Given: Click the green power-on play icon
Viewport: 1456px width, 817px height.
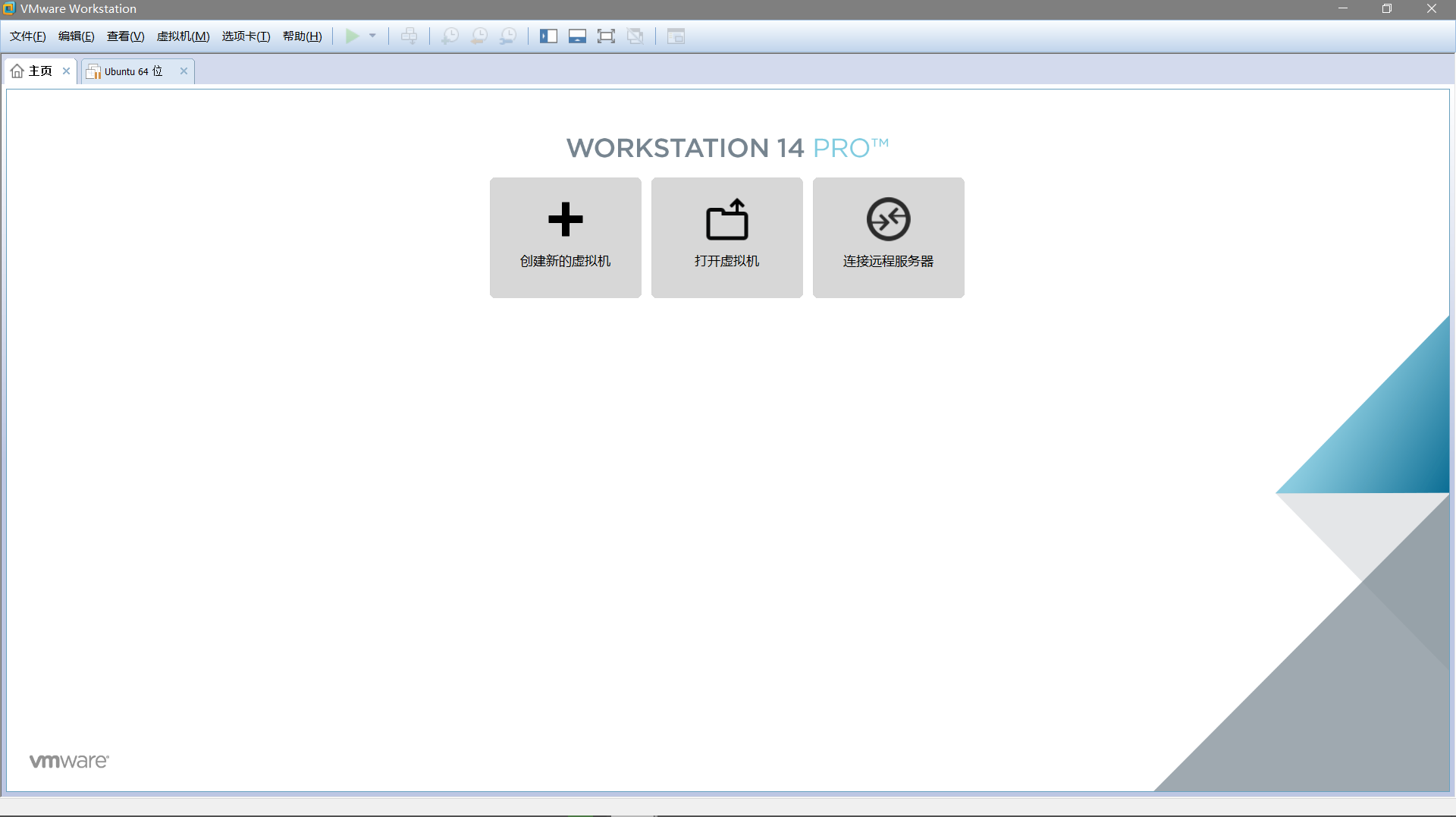Looking at the screenshot, I should [x=353, y=36].
